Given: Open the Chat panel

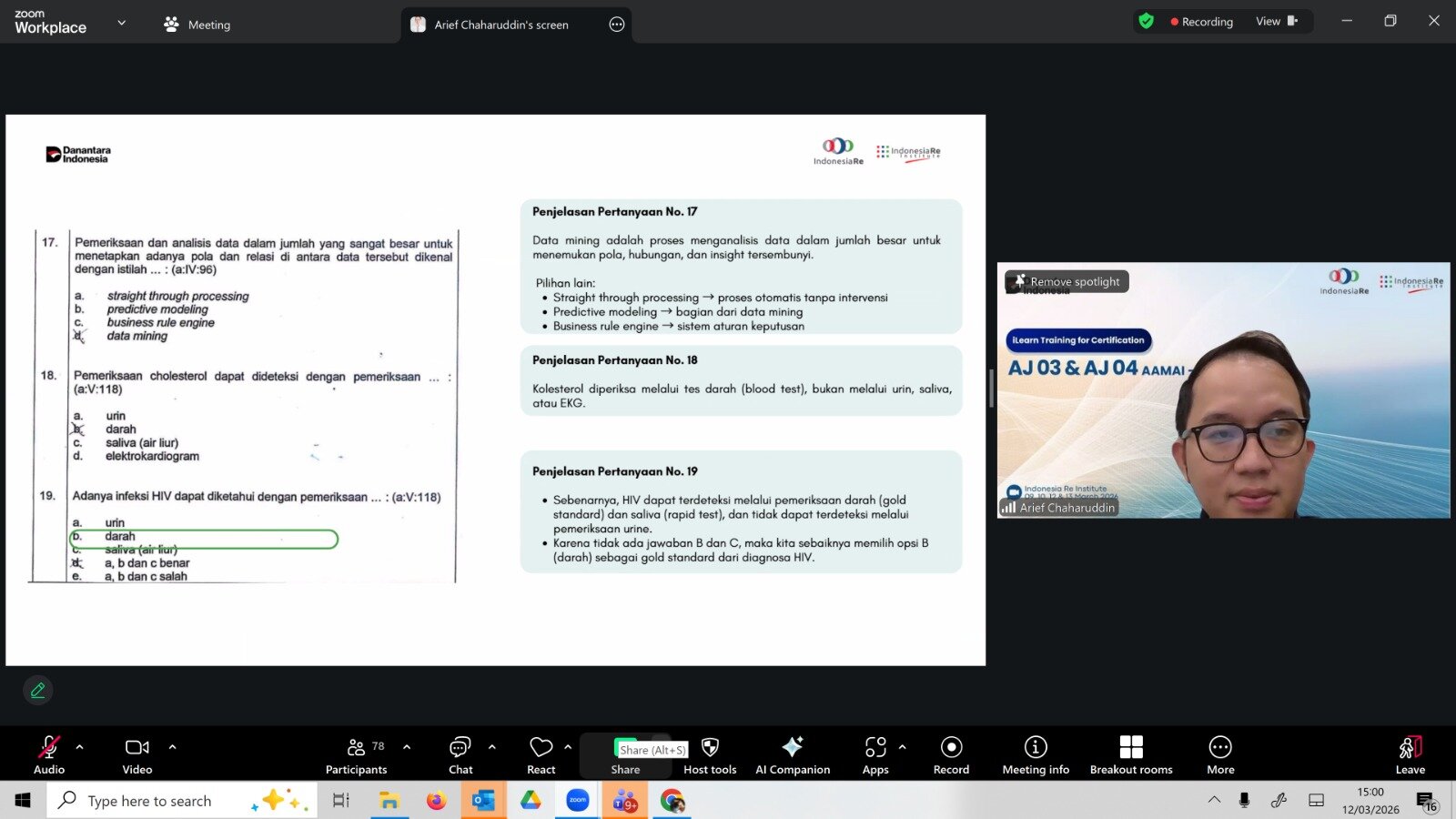Looking at the screenshot, I should (x=460, y=754).
